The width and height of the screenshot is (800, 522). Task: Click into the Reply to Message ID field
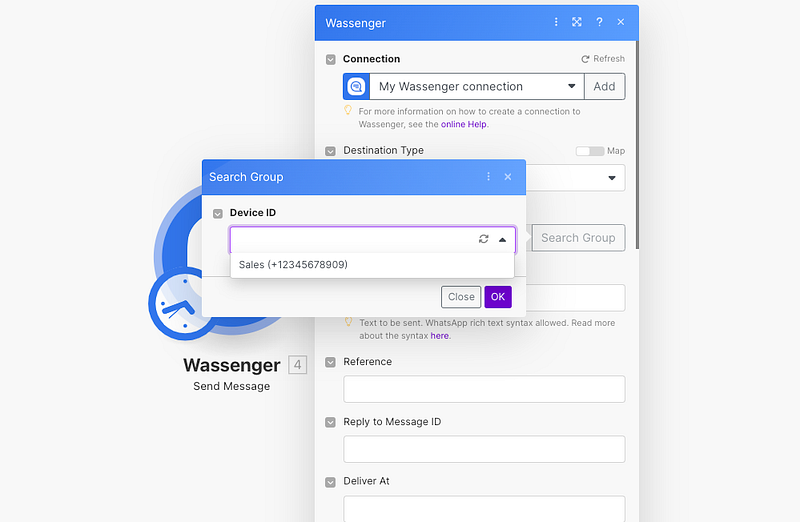484,449
